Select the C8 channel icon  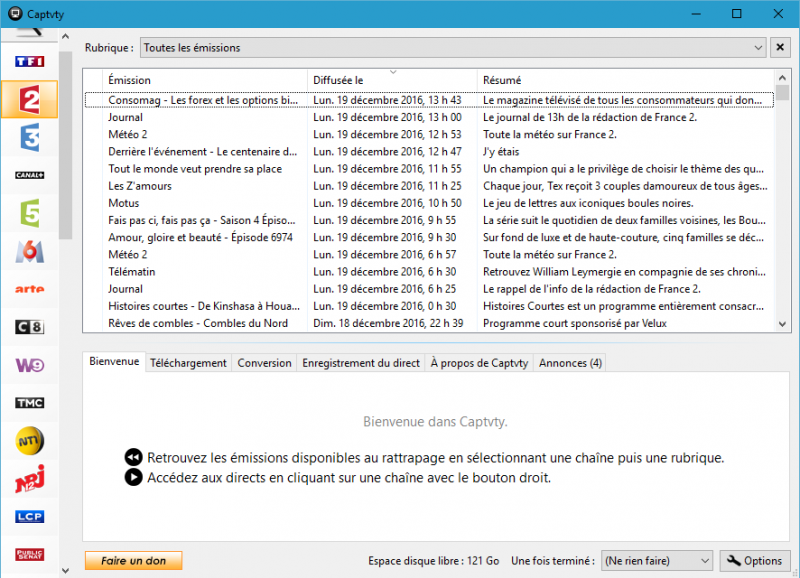click(30, 326)
